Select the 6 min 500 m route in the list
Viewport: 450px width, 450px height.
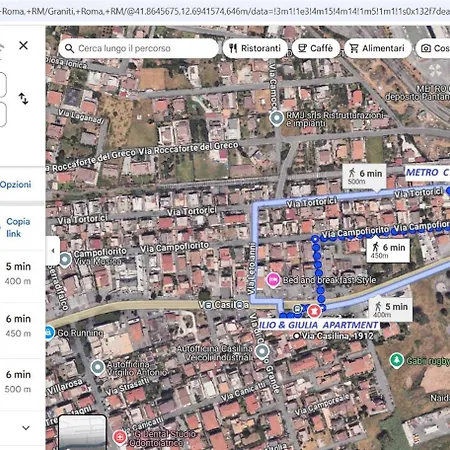tap(22, 382)
